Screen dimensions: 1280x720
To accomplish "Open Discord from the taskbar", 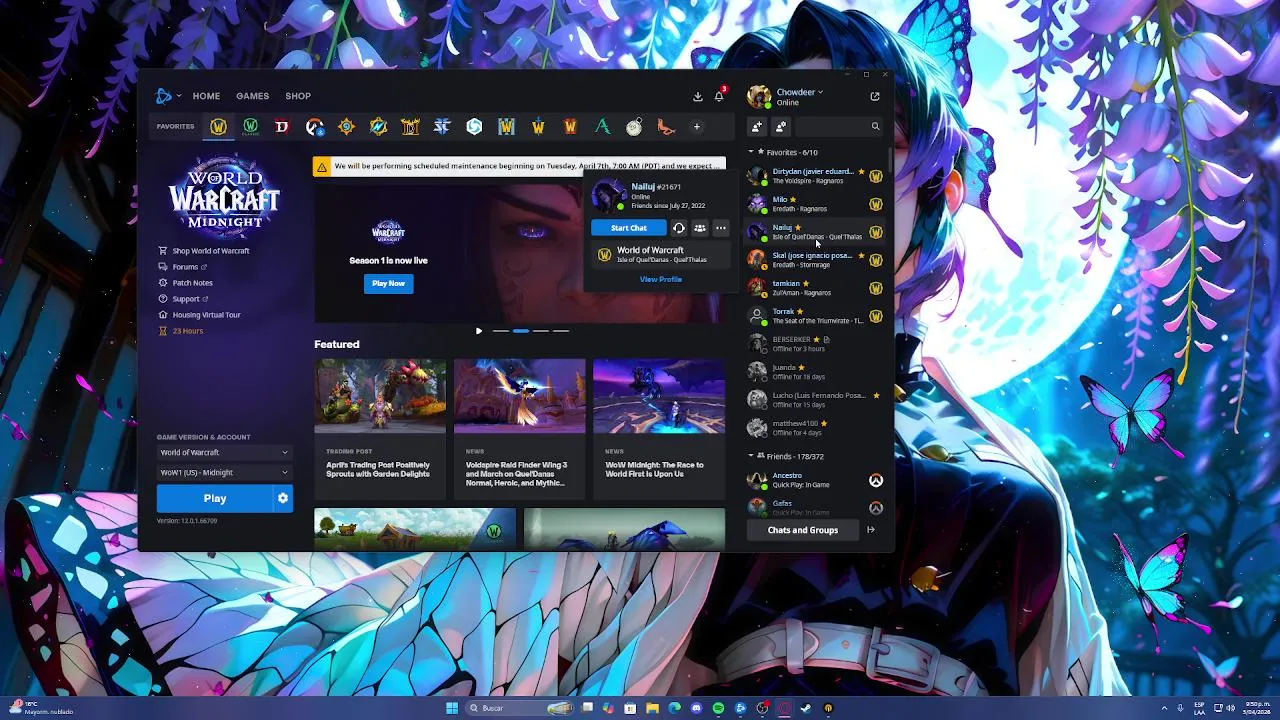I will tap(696, 708).
